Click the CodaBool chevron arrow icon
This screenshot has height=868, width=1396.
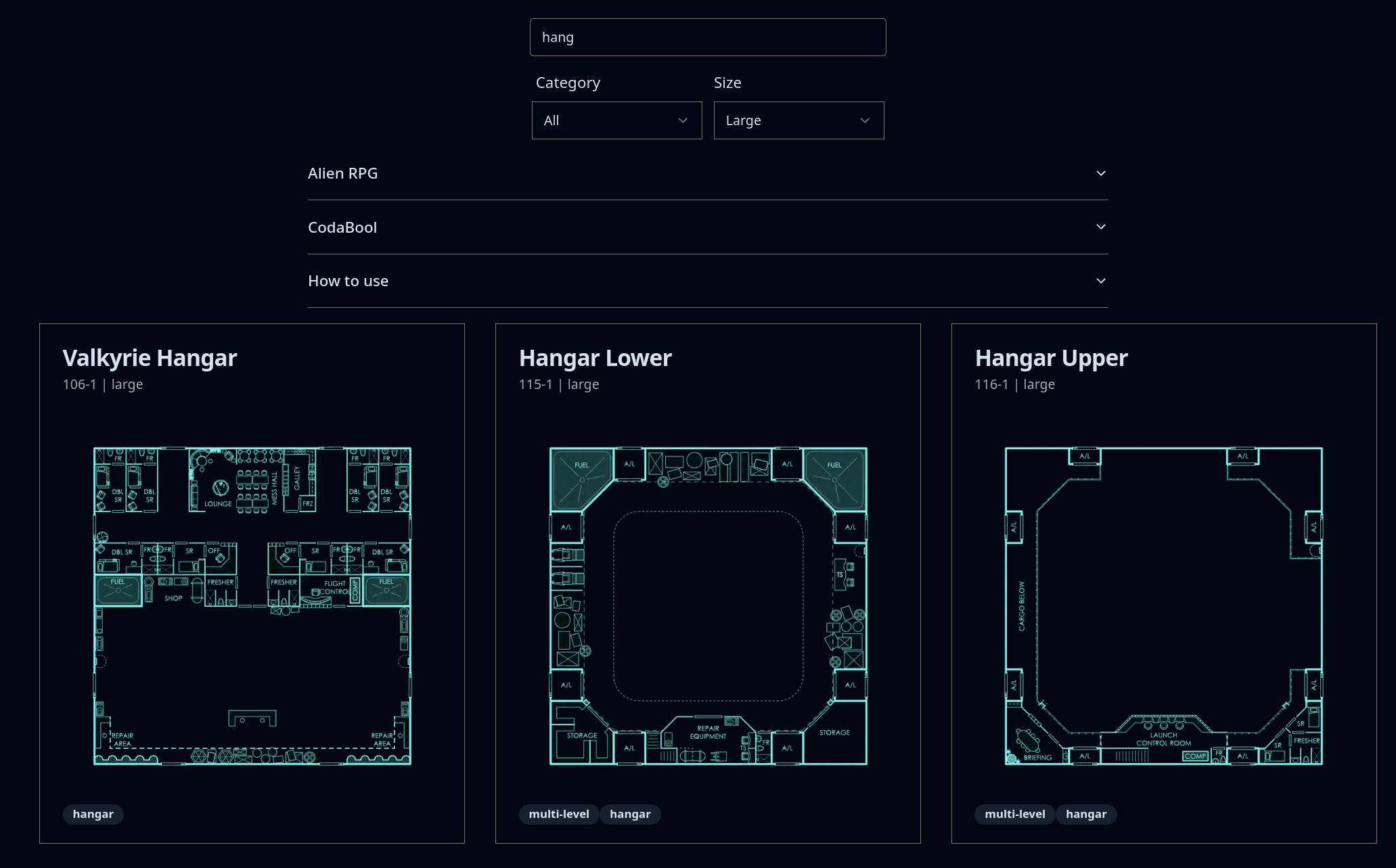tap(1101, 227)
